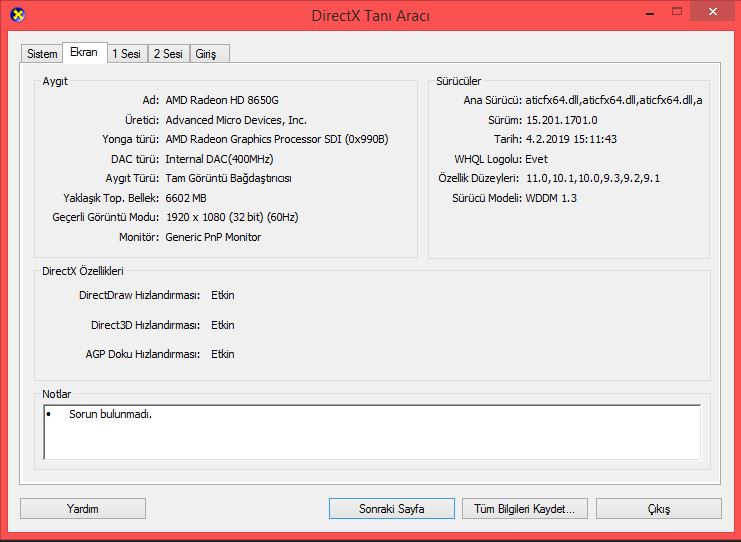Click Etkin next to DirectDraw Hızlandırması

(x=223, y=295)
